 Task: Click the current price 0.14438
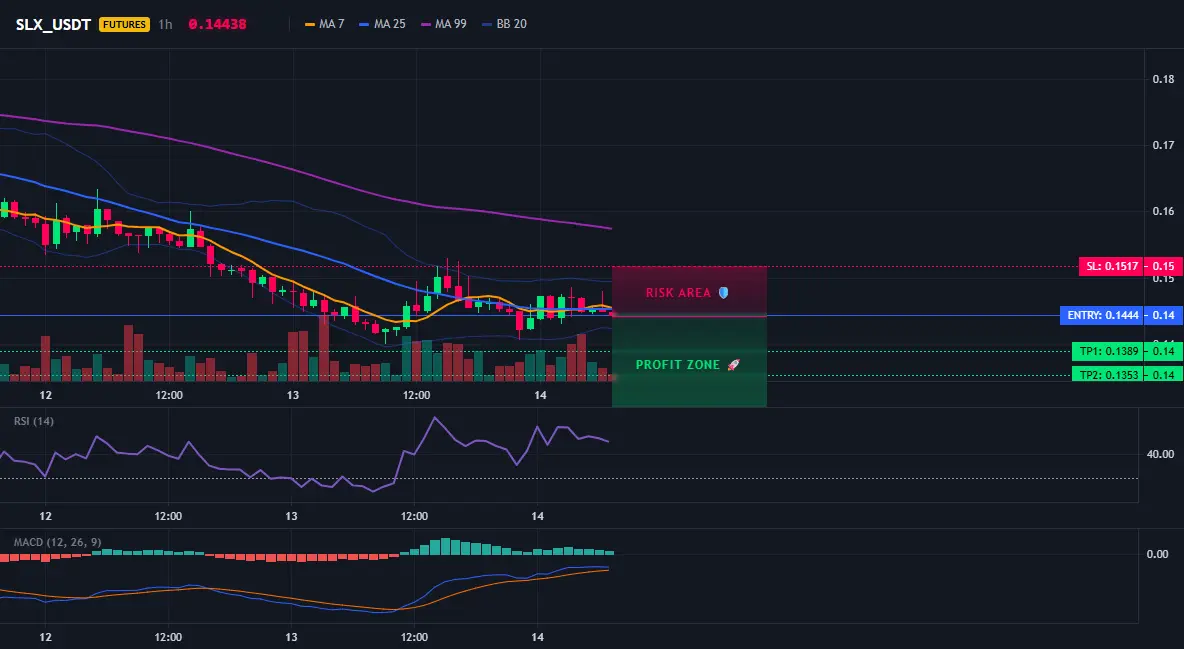217,24
